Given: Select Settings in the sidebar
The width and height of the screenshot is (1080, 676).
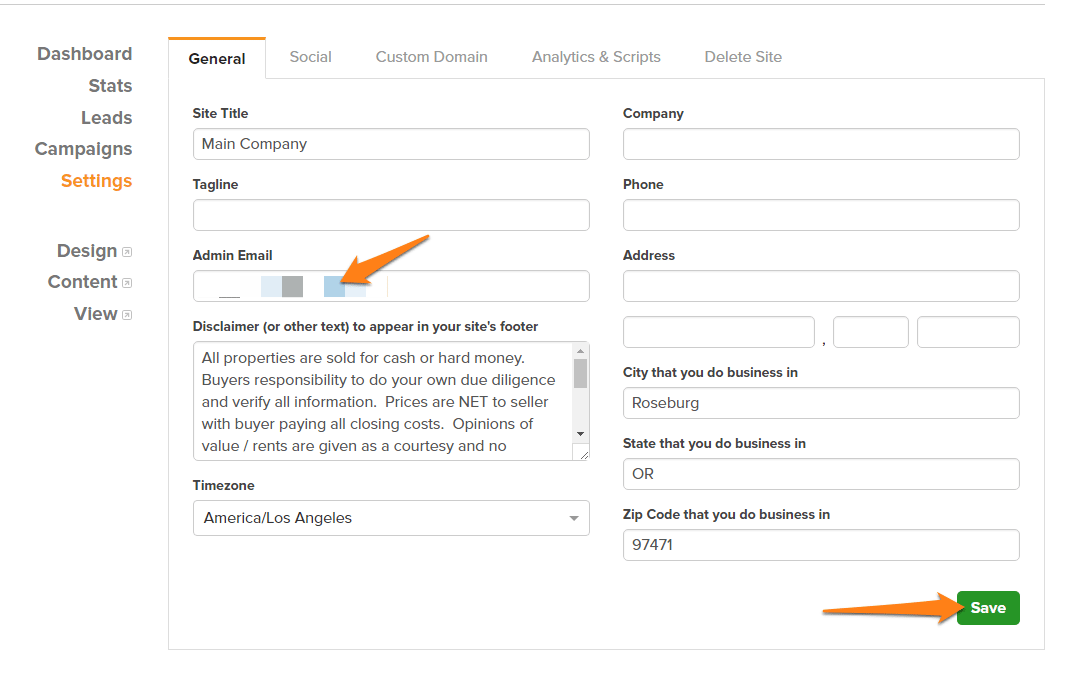Looking at the screenshot, I should coord(96,181).
